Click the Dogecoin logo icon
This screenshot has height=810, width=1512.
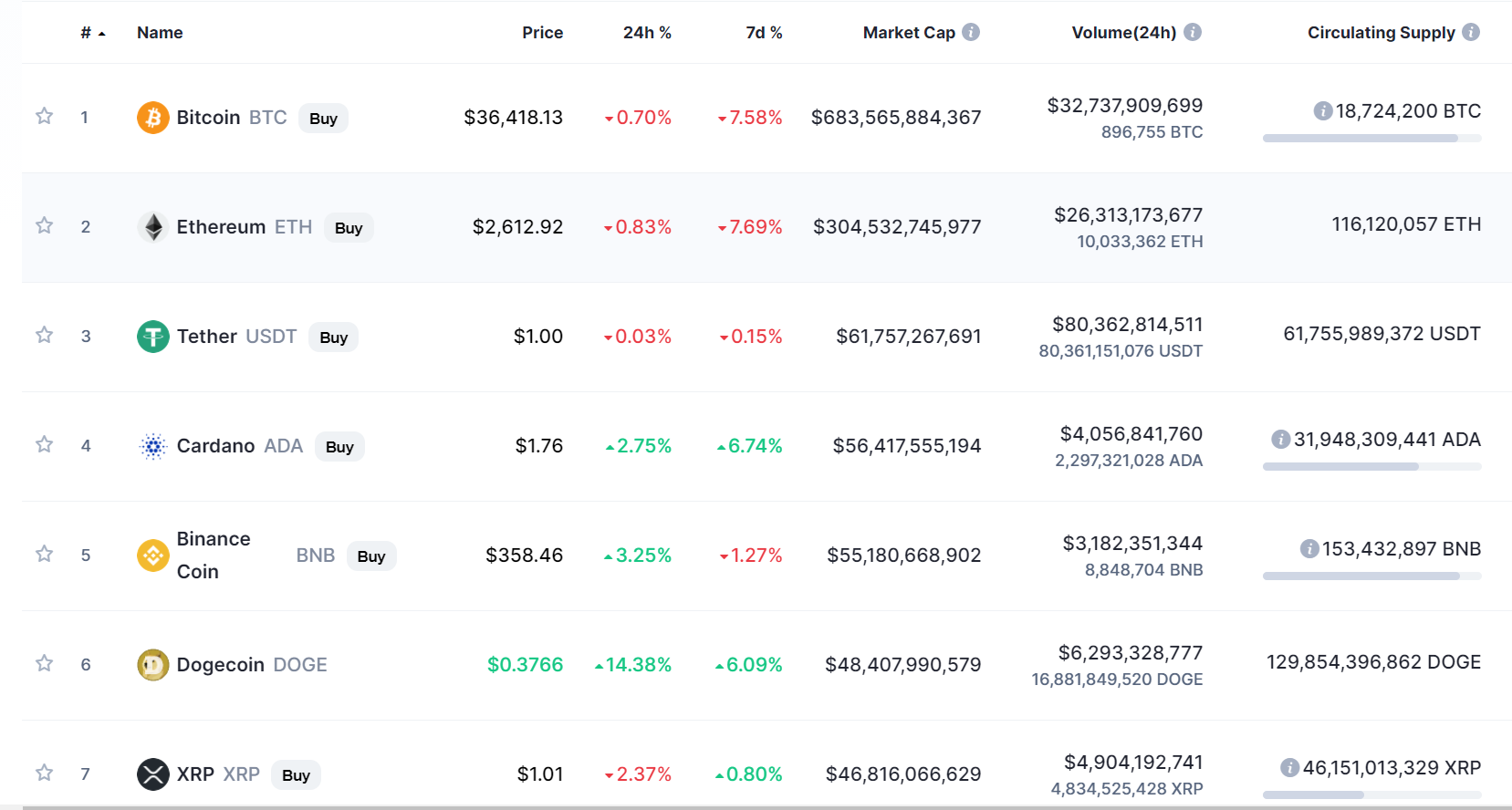click(152, 665)
